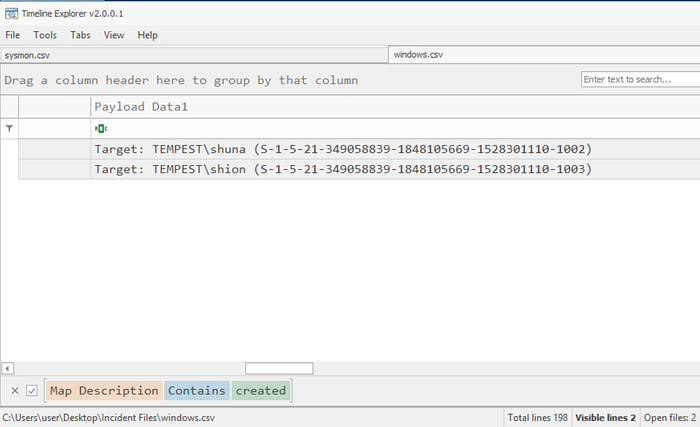Toggle the active filter checkbox

coord(32,391)
